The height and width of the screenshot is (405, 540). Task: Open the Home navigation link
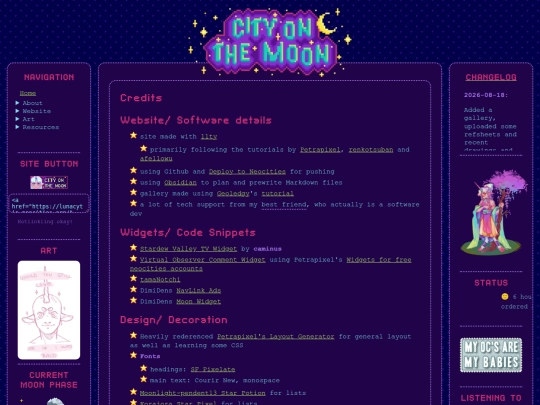click(x=28, y=93)
